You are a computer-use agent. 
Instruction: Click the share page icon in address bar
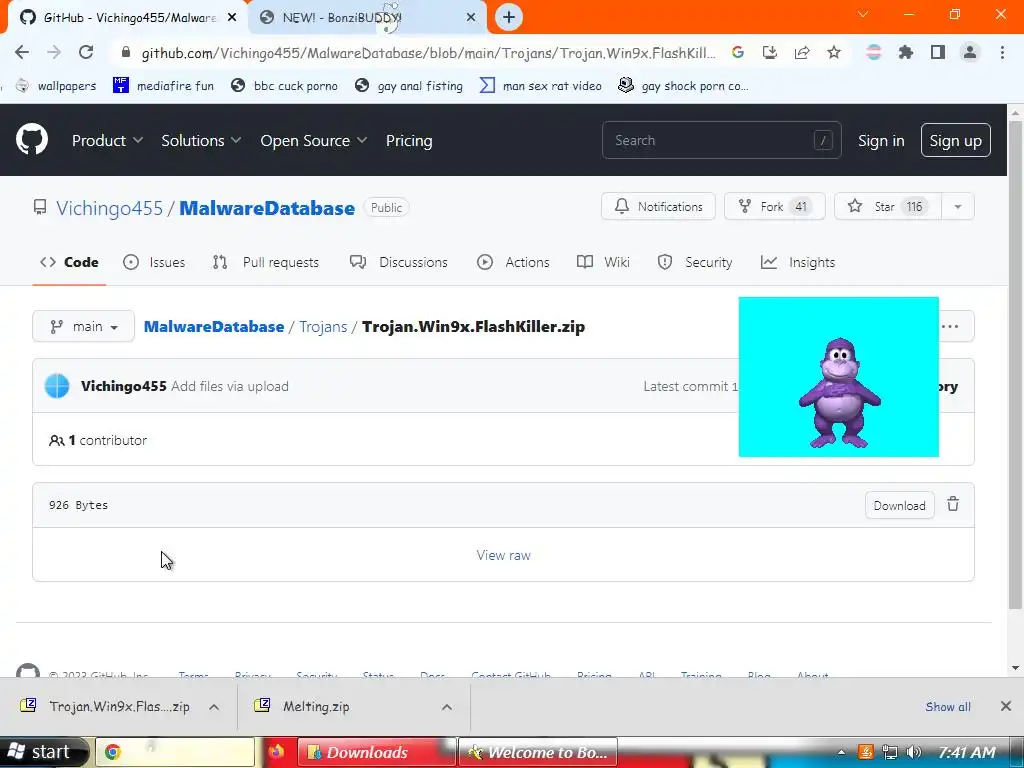[802, 52]
